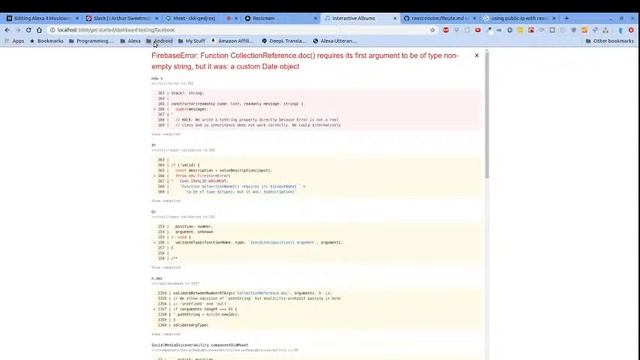The height and width of the screenshot is (360, 640).
Task: Switch to the Editing Alexa 4 Musician tab
Action: tap(42, 18)
